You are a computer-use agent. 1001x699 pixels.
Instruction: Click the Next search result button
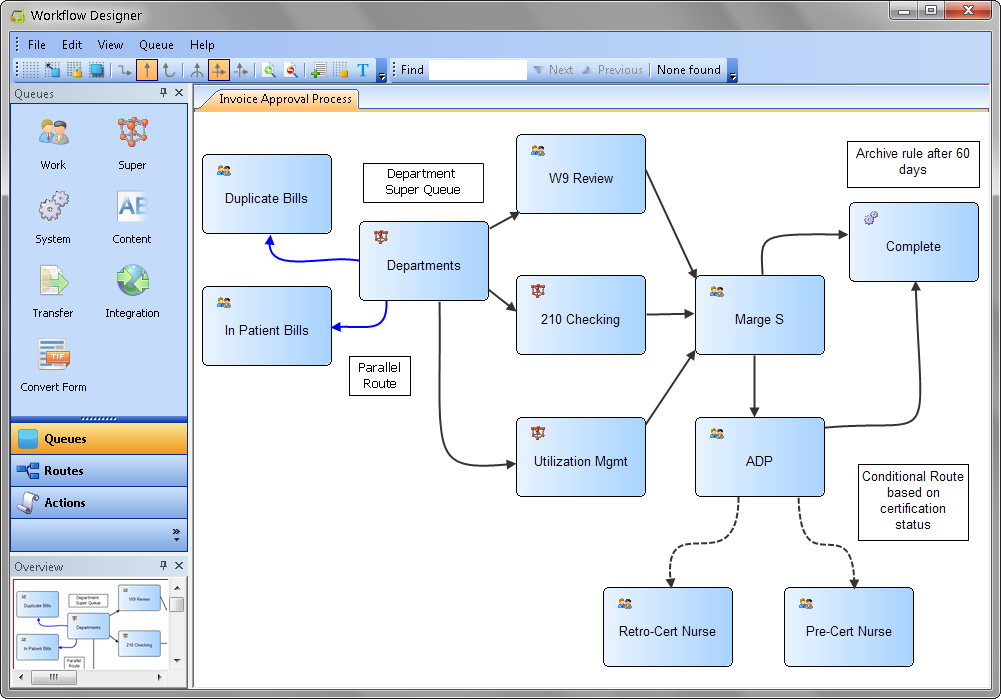(553, 70)
